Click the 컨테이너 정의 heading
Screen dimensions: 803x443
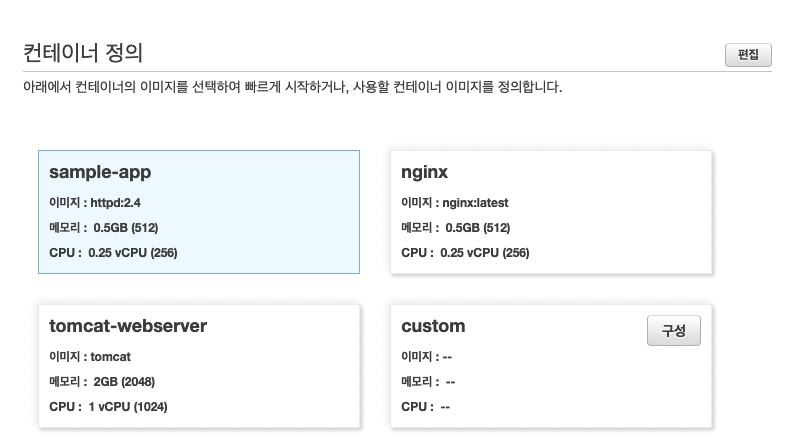click(x=83, y=53)
